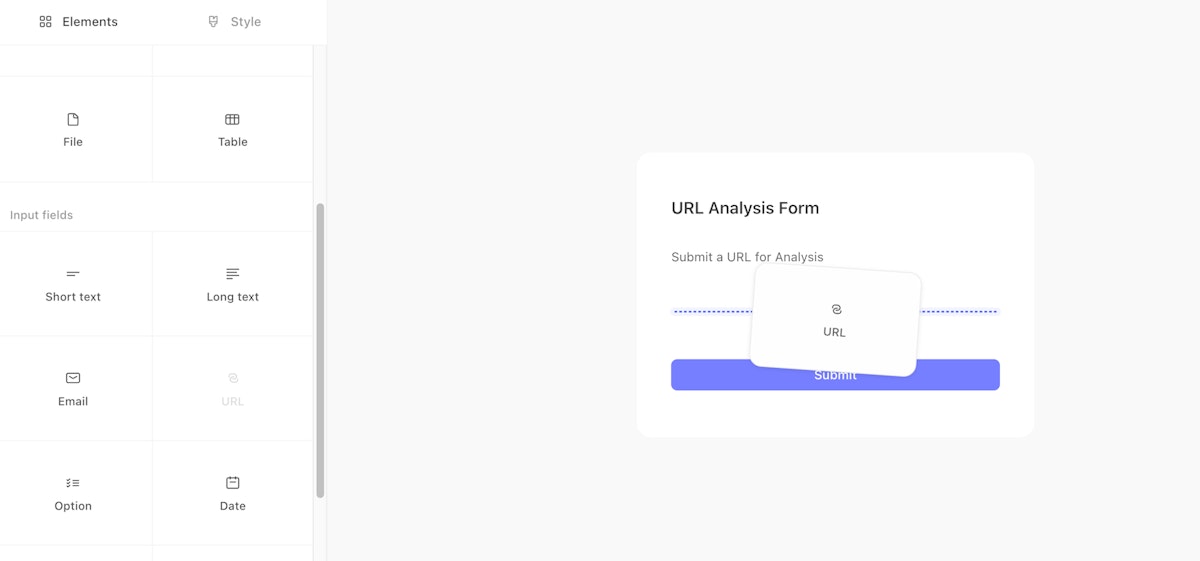This screenshot has height=561, width=1200.
Task: Click the brush icon beside Style
Action: pyautogui.click(x=213, y=22)
